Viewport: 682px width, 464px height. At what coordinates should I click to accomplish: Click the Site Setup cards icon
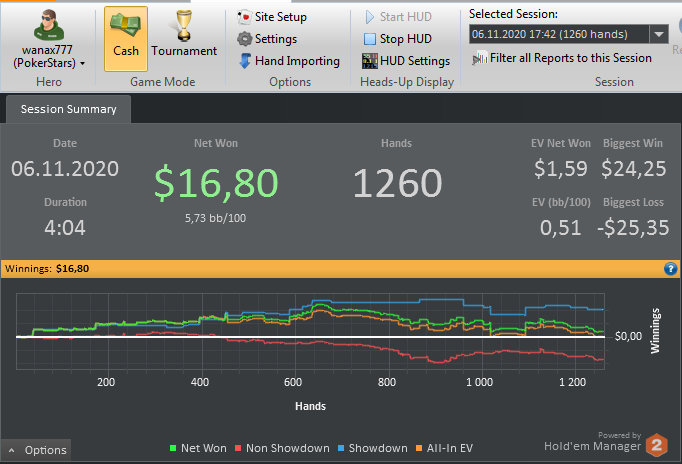click(244, 17)
